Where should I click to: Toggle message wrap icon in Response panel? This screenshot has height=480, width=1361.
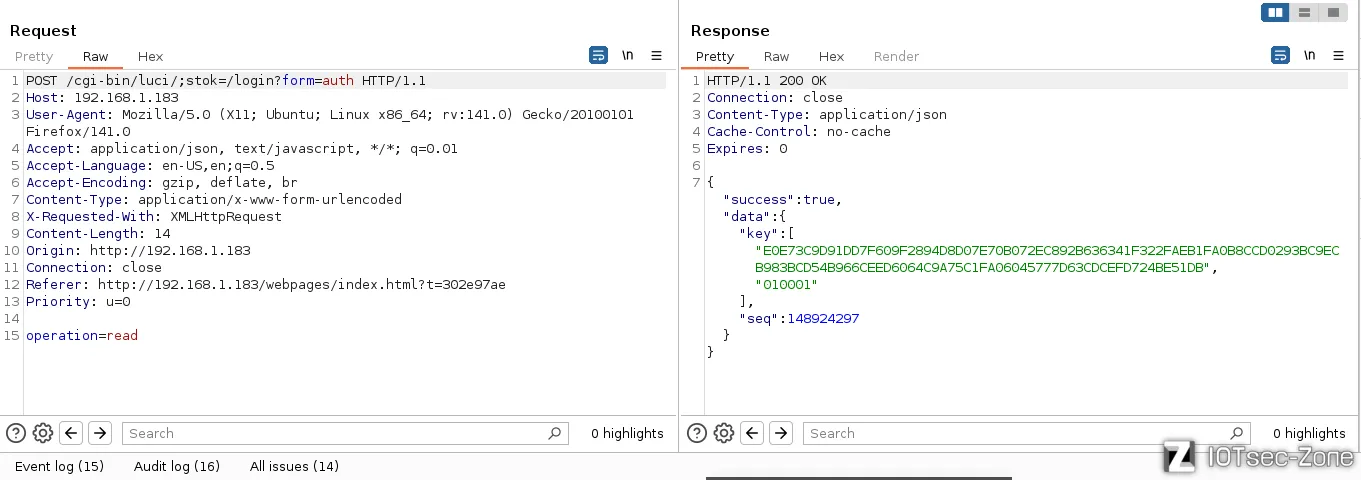point(1280,55)
